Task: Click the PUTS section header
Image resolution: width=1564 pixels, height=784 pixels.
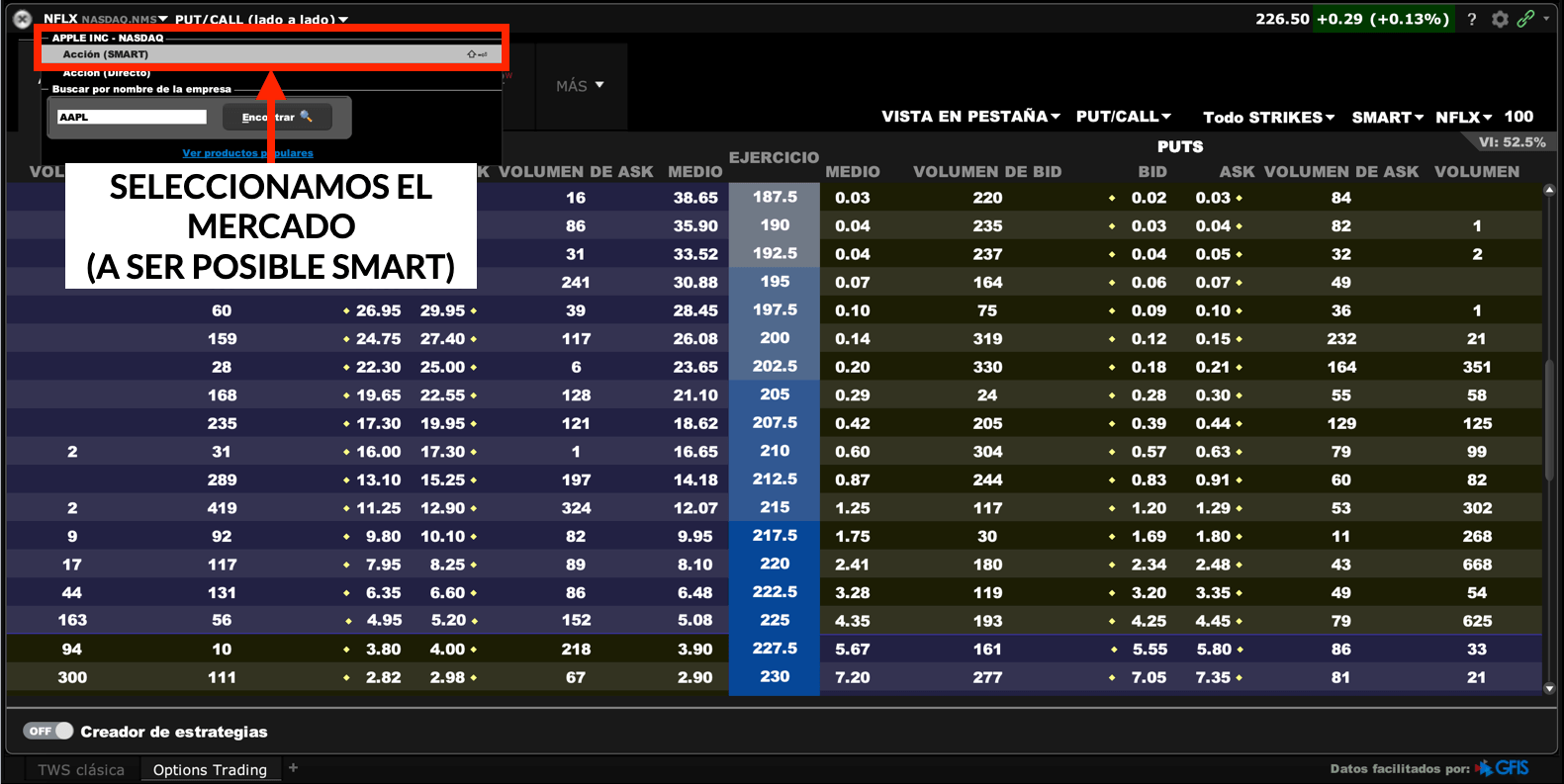Action: click(1180, 146)
